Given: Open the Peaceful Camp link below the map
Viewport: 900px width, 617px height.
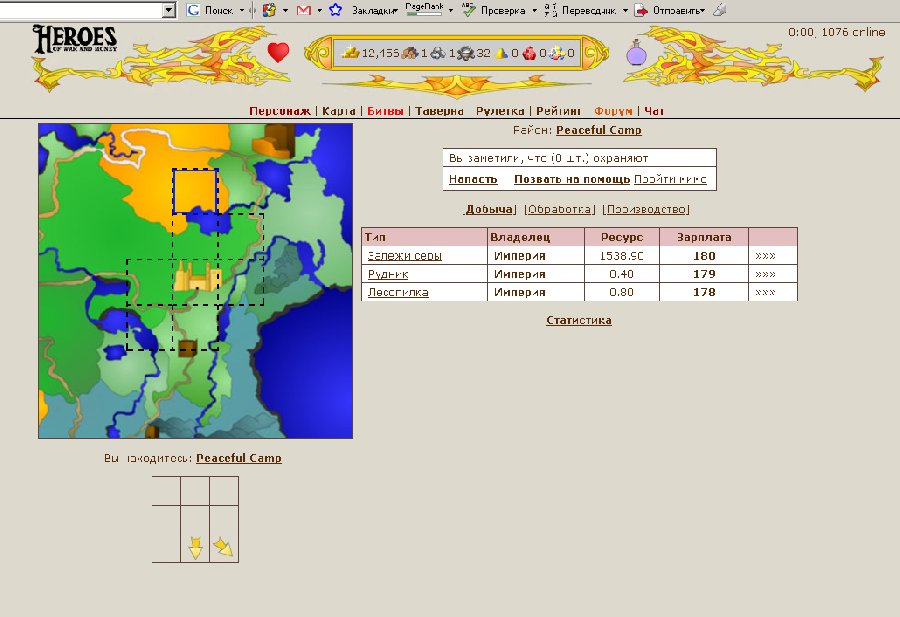Looking at the screenshot, I should [x=239, y=458].
